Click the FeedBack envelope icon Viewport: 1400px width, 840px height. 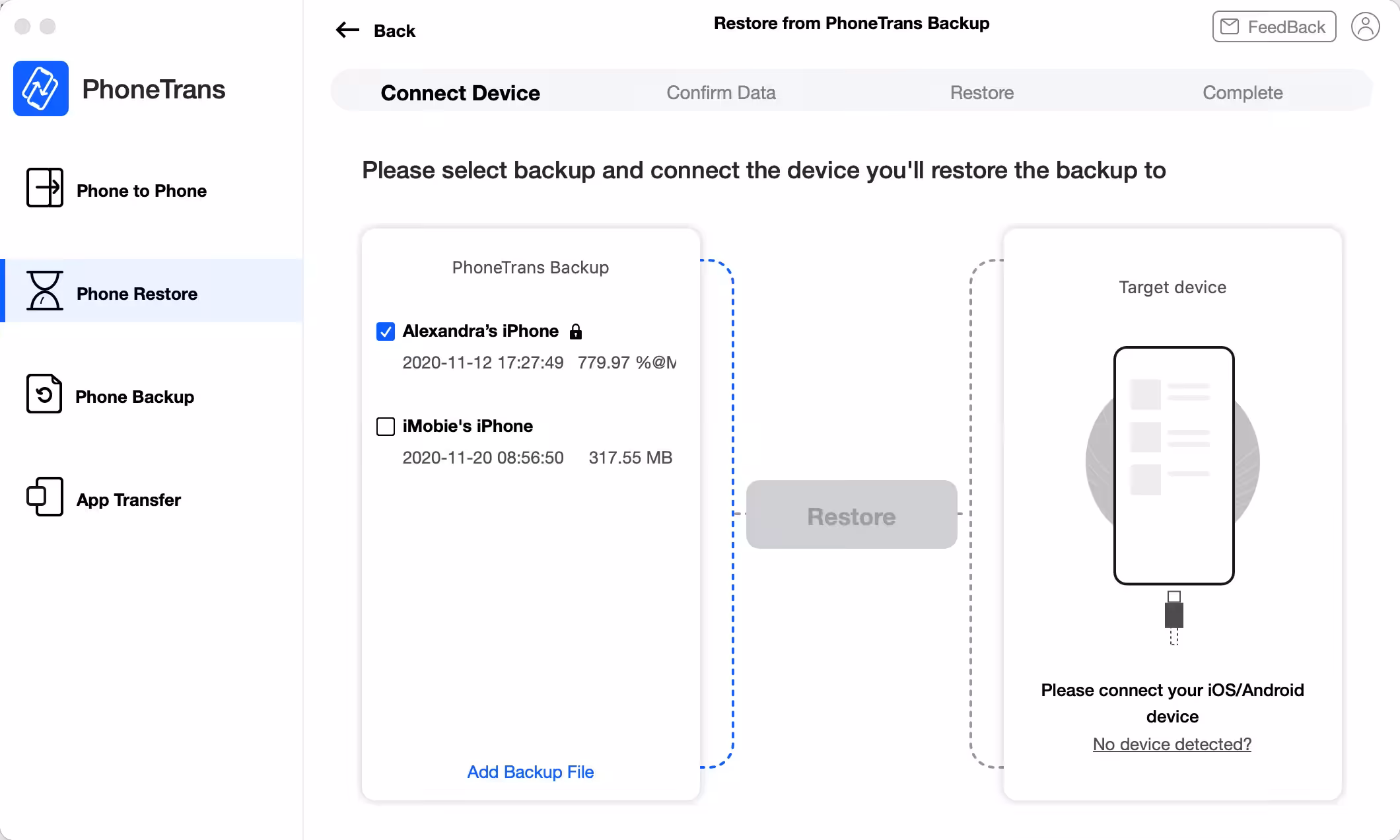(x=1230, y=26)
